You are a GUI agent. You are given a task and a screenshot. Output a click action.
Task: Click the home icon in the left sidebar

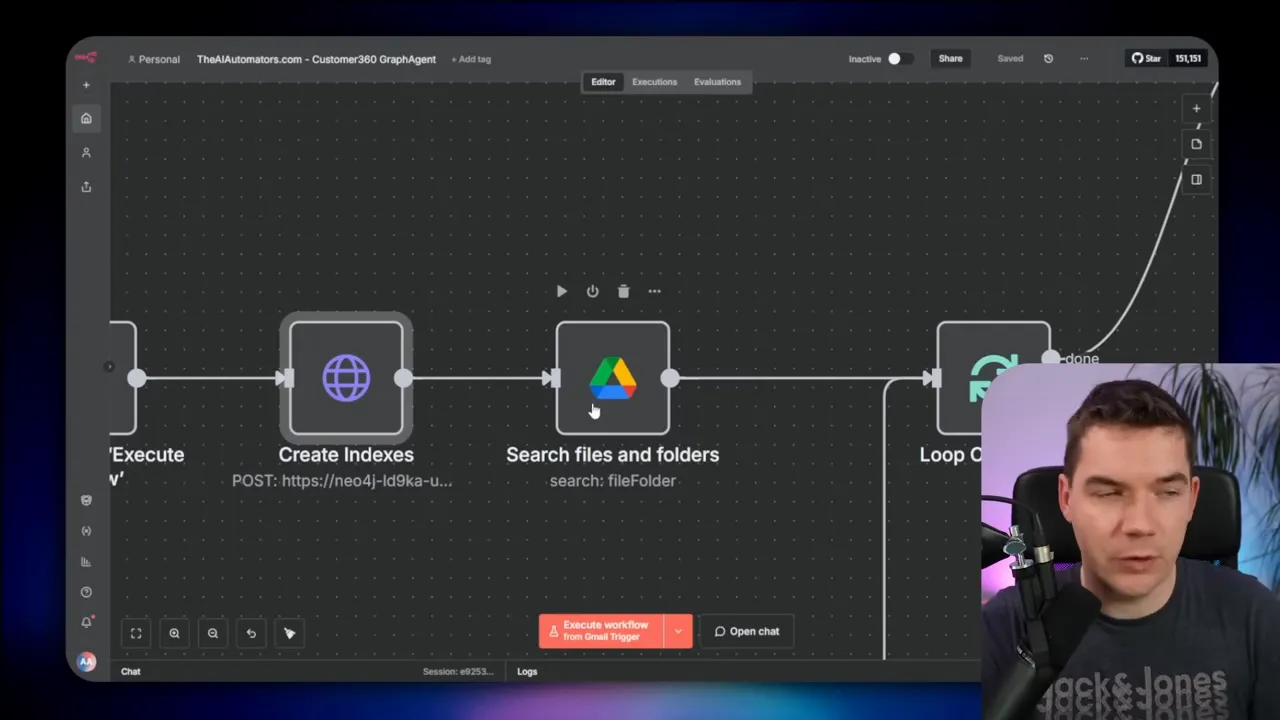[86, 118]
